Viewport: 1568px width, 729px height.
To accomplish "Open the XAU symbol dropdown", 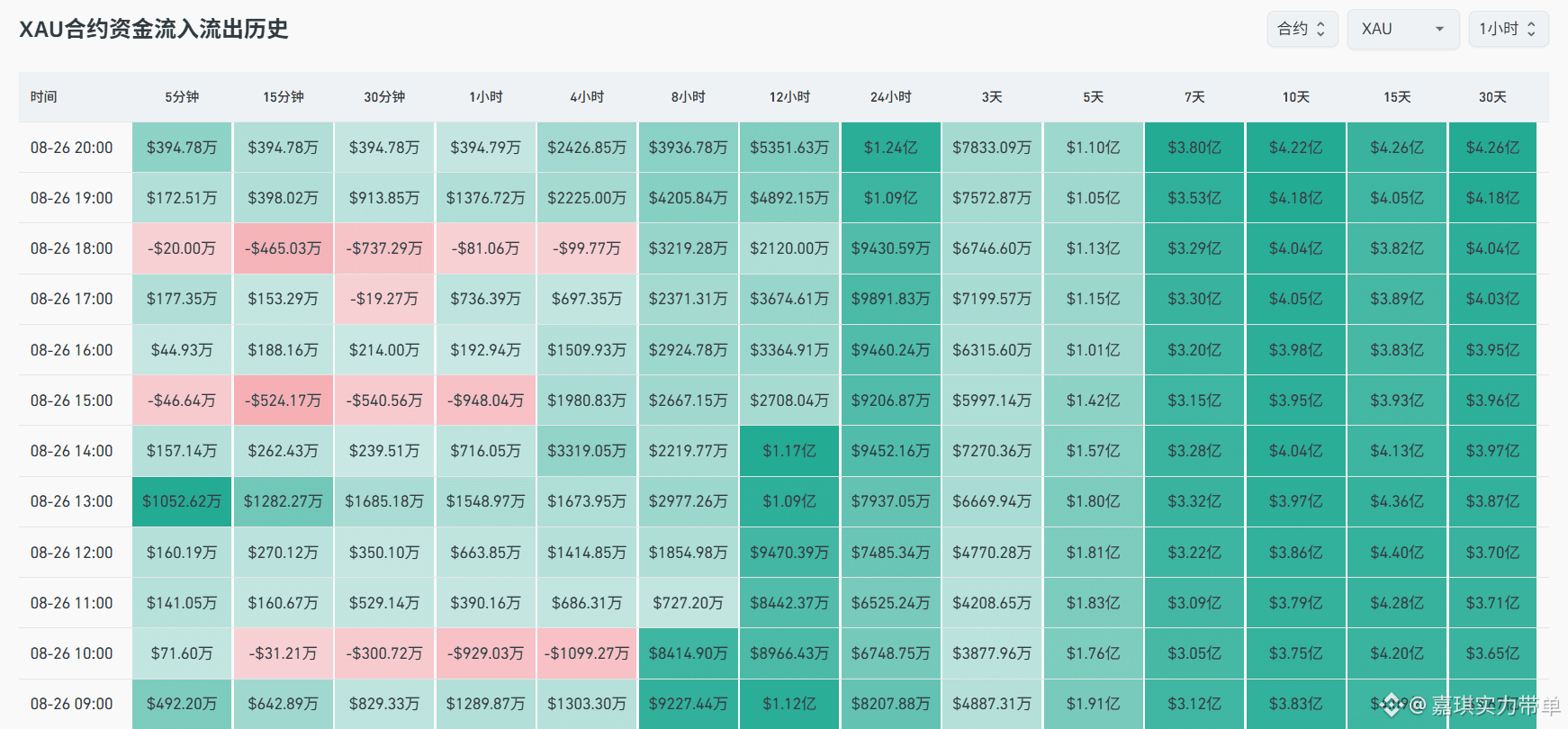I will click(x=1402, y=29).
